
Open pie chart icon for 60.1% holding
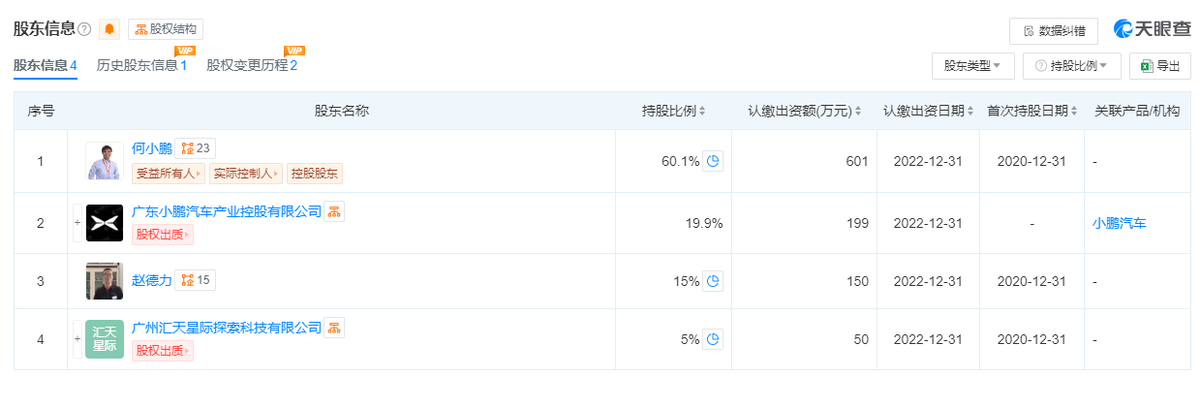[713, 161]
